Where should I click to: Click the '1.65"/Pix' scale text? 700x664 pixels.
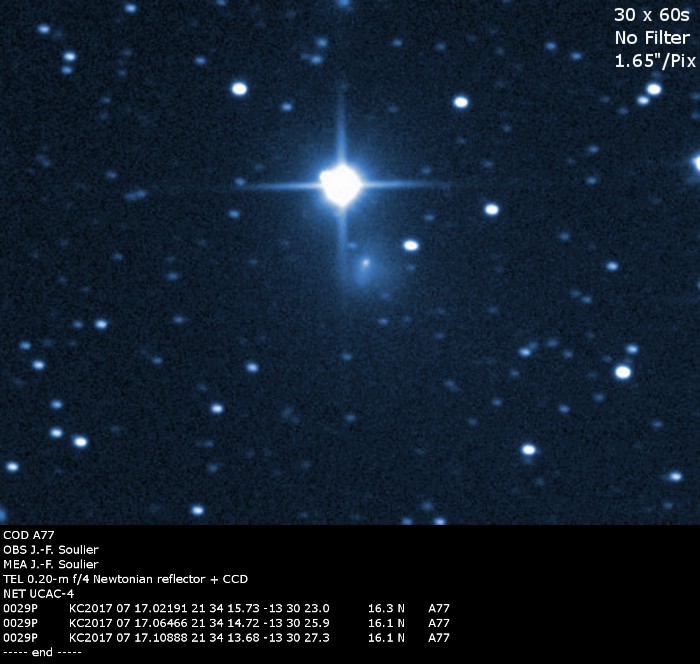[655, 61]
